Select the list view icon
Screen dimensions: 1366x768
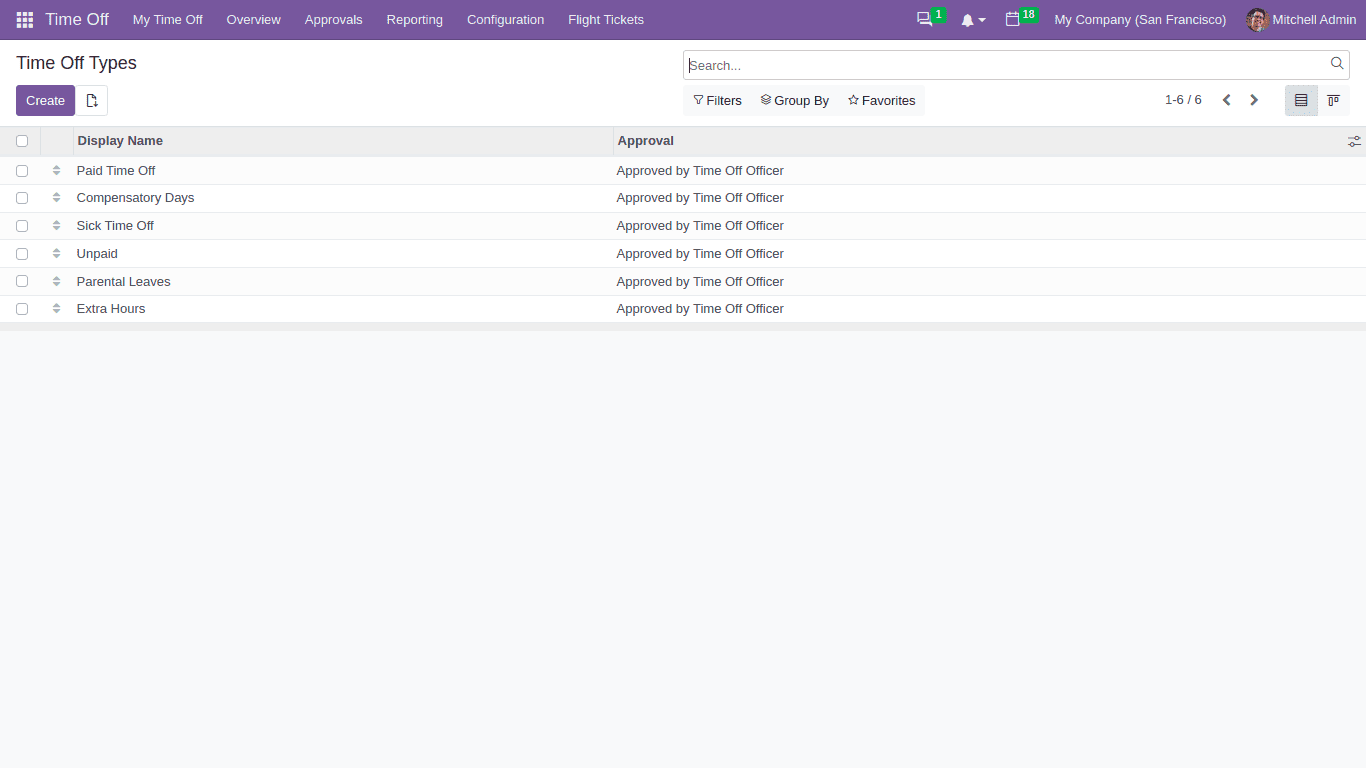point(1301,100)
